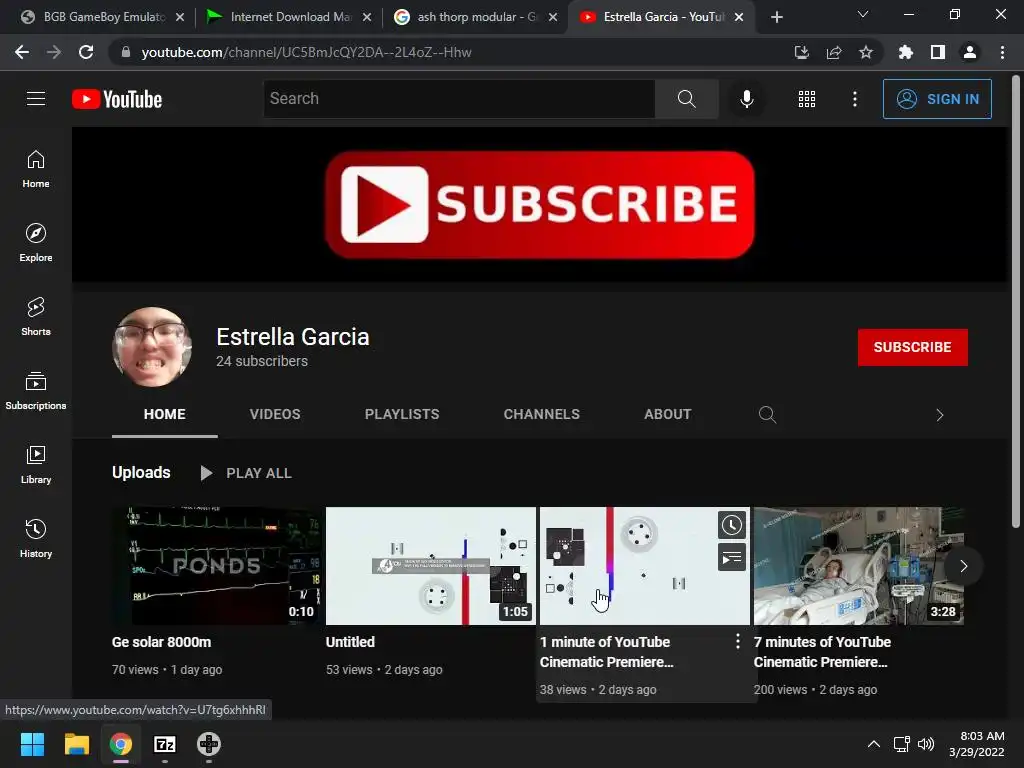Click the YouTube logo
Image resolution: width=1024 pixels, height=768 pixels.
point(117,99)
